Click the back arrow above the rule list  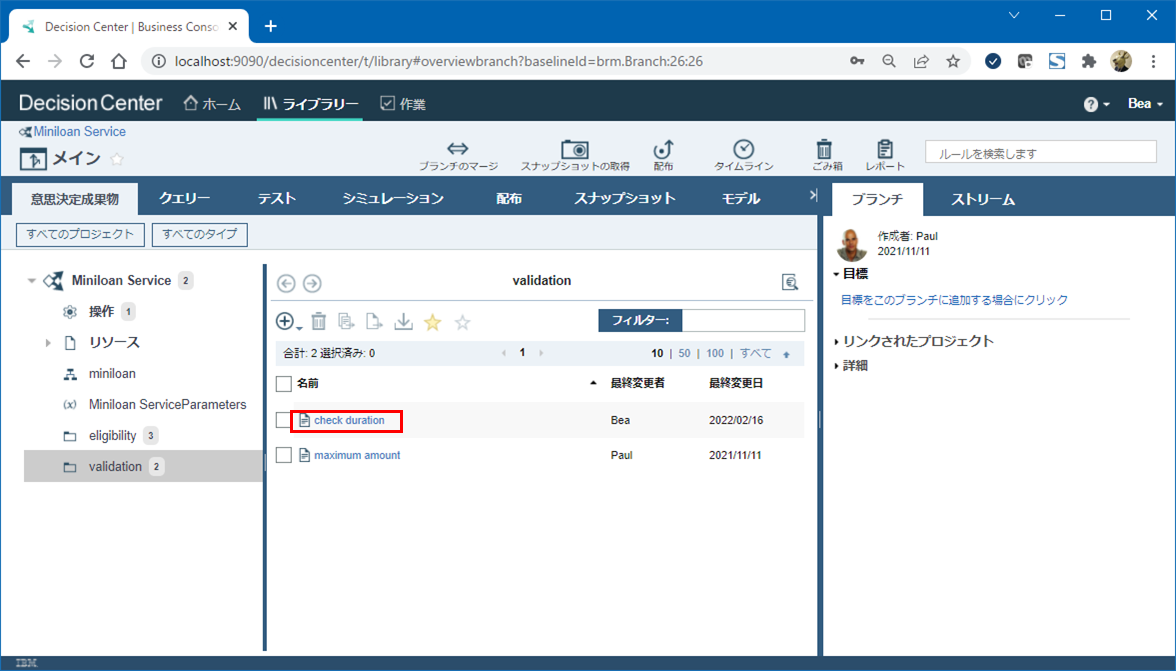coord(286,283)
